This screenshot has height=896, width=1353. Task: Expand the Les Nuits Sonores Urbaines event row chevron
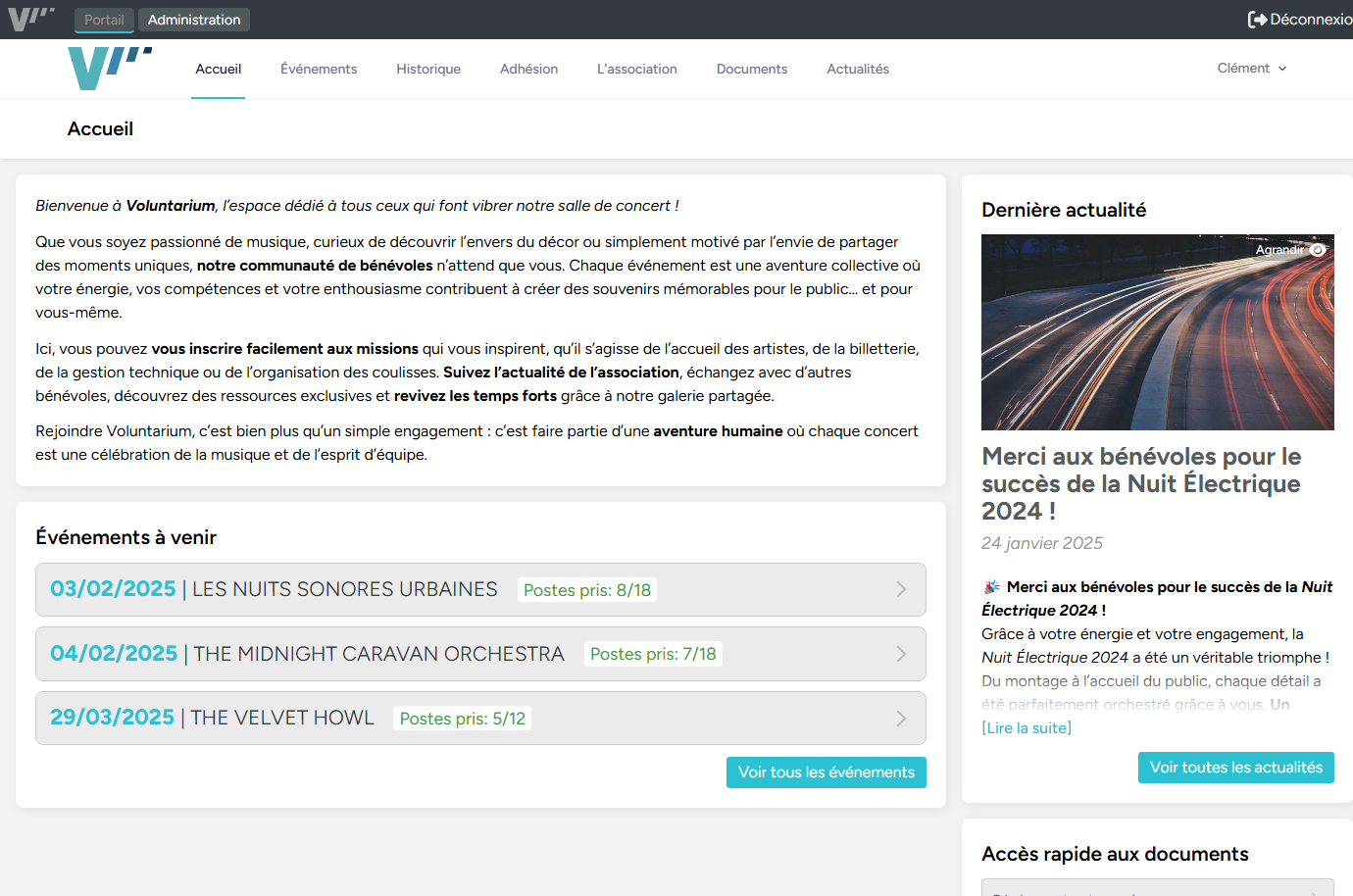pyautogui.click(x=900, y=589)
